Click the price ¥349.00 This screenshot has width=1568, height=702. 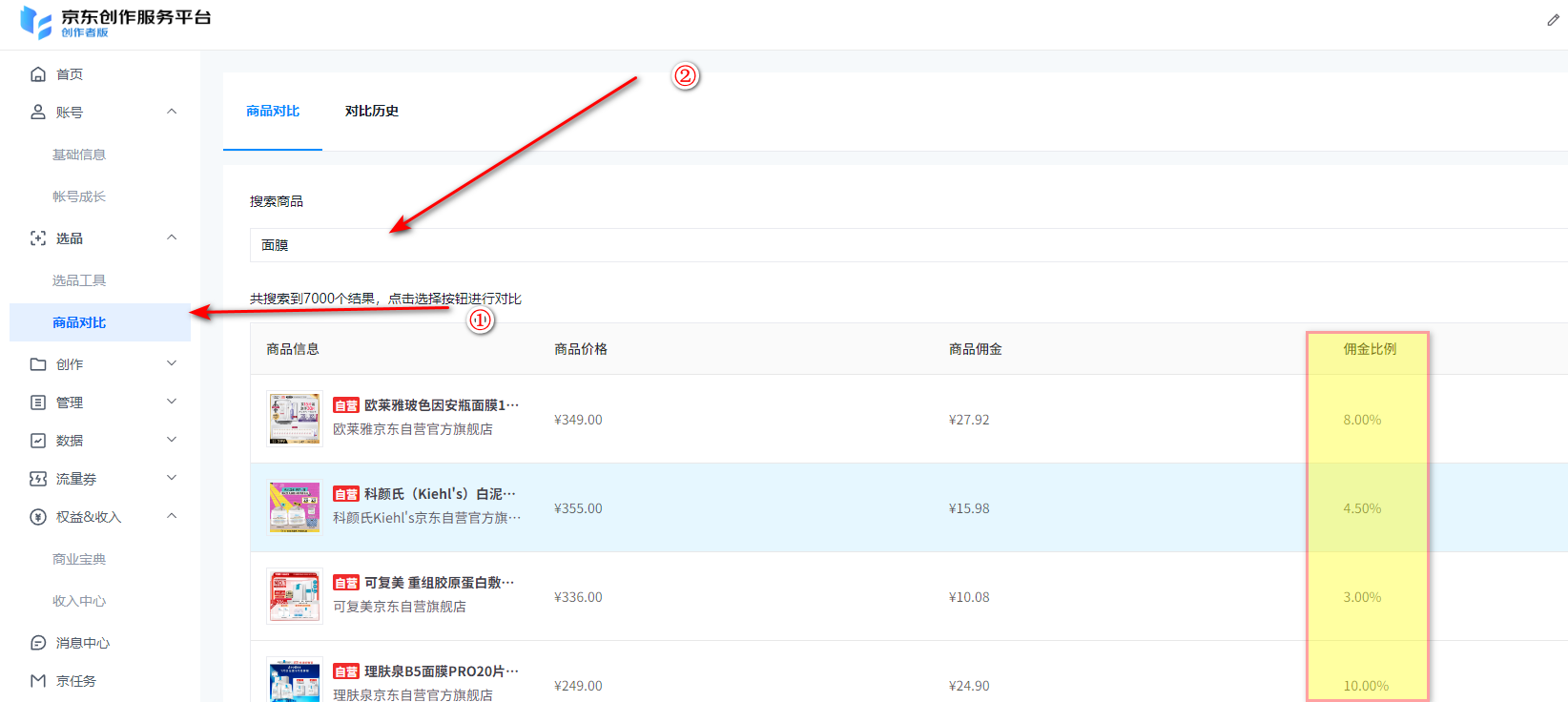[578, 420]
